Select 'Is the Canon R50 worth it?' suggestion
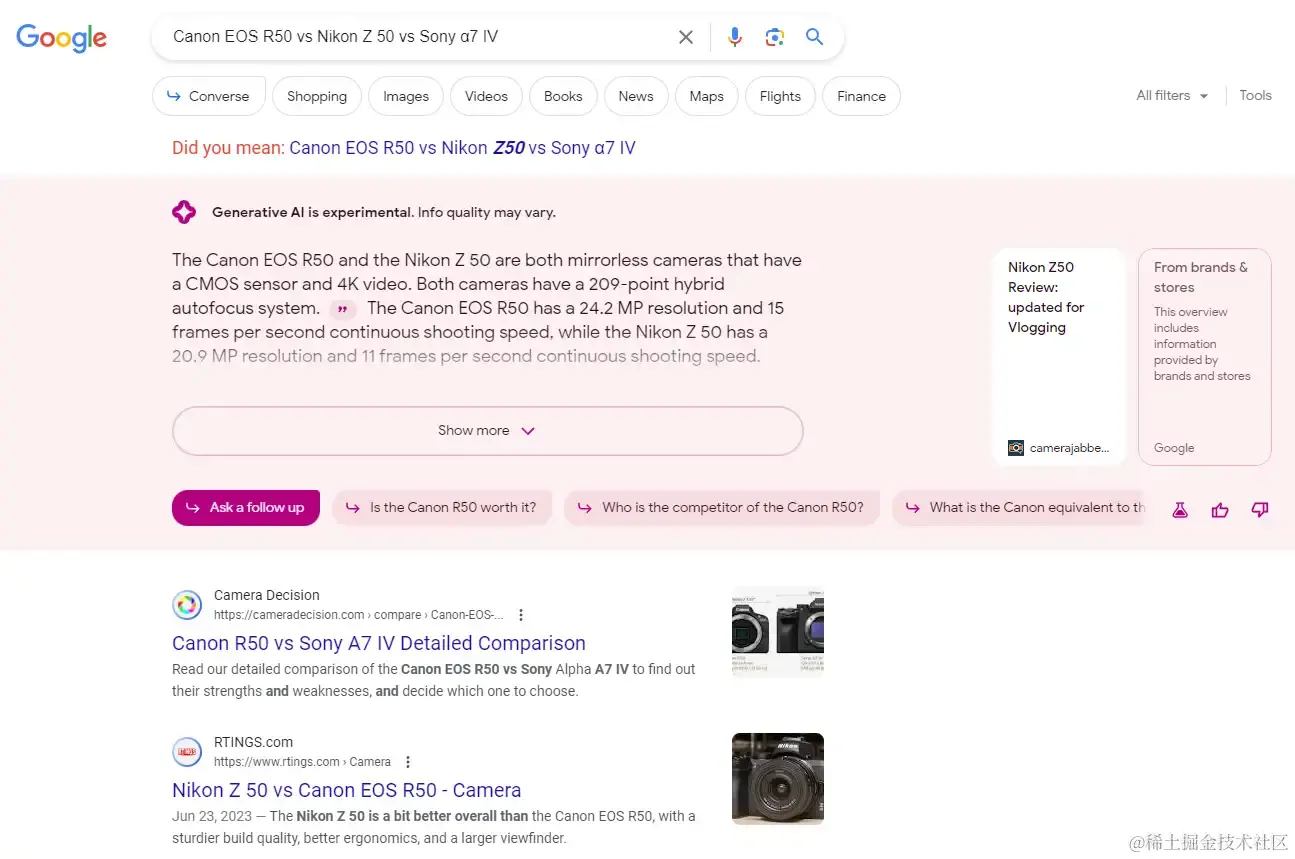The height and width of the screenshot is (859, 1295). (x=443, y=508)
